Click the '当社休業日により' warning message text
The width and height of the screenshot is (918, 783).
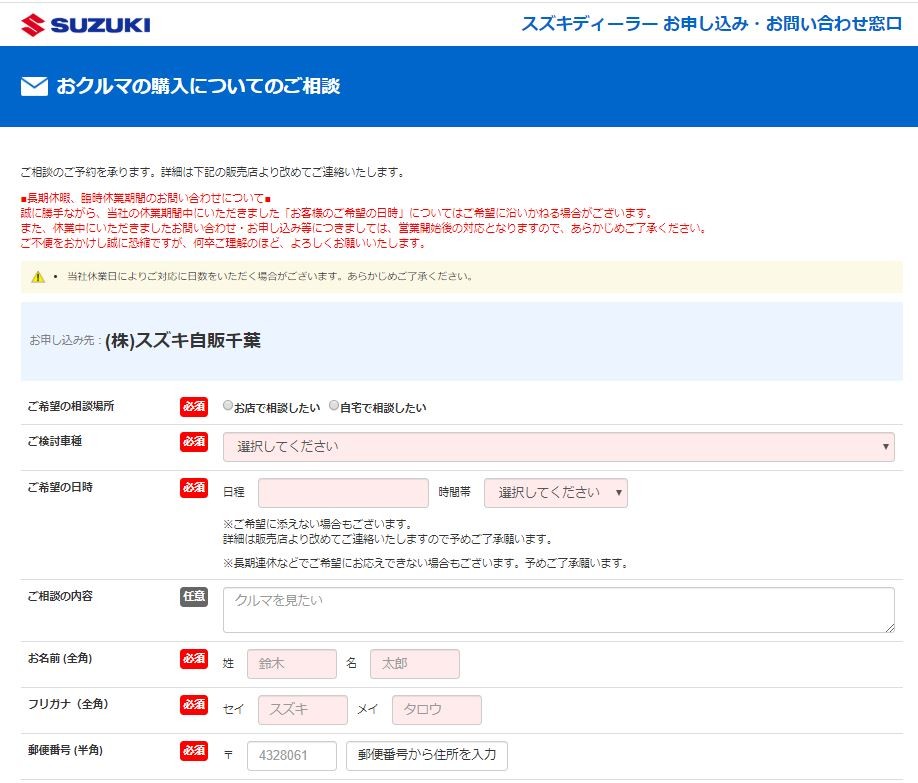pos(270,276)
